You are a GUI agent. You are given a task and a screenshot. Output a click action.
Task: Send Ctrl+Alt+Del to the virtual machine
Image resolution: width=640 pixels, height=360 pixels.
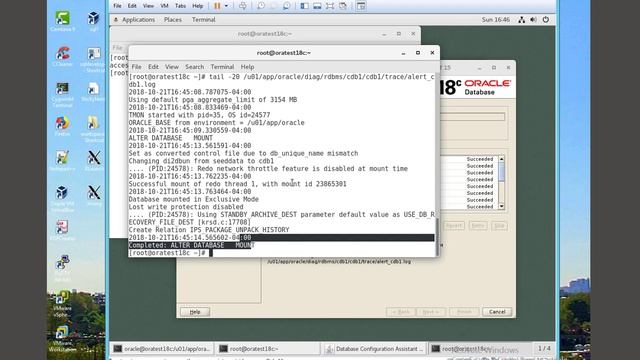242,6
